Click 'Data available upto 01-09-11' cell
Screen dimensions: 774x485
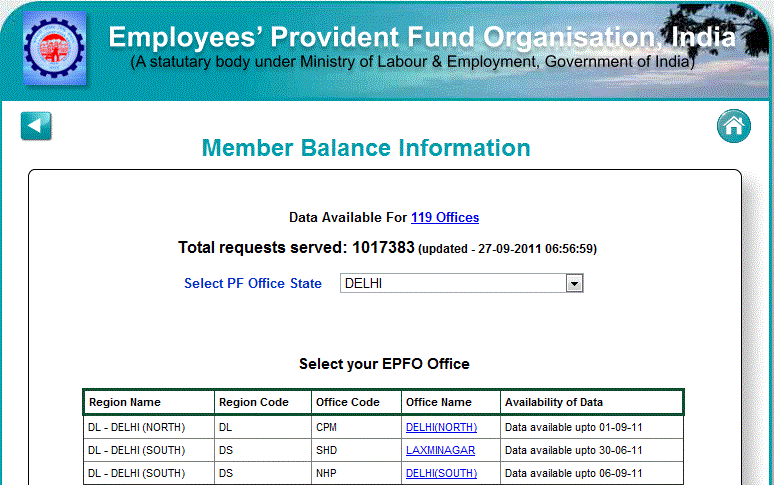pos(592,427)
